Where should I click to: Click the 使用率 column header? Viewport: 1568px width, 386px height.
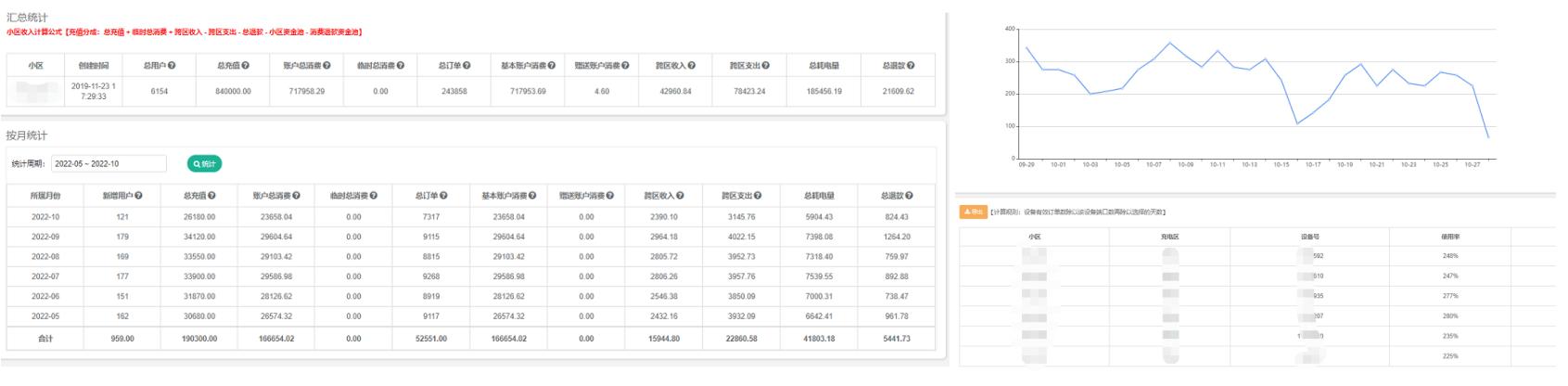coord(1450,237)
